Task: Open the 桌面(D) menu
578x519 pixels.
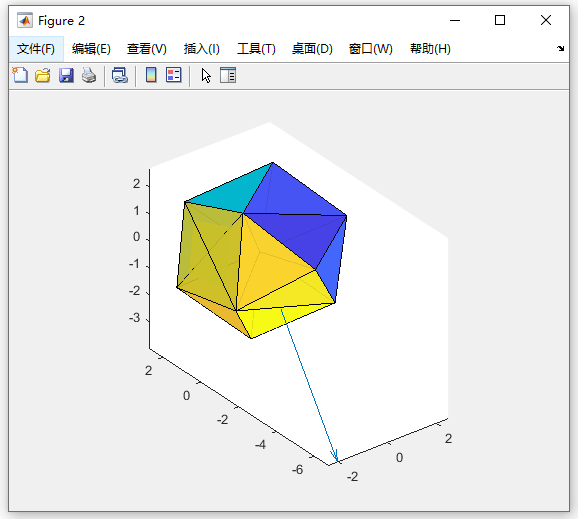Action: coord(312,49)
